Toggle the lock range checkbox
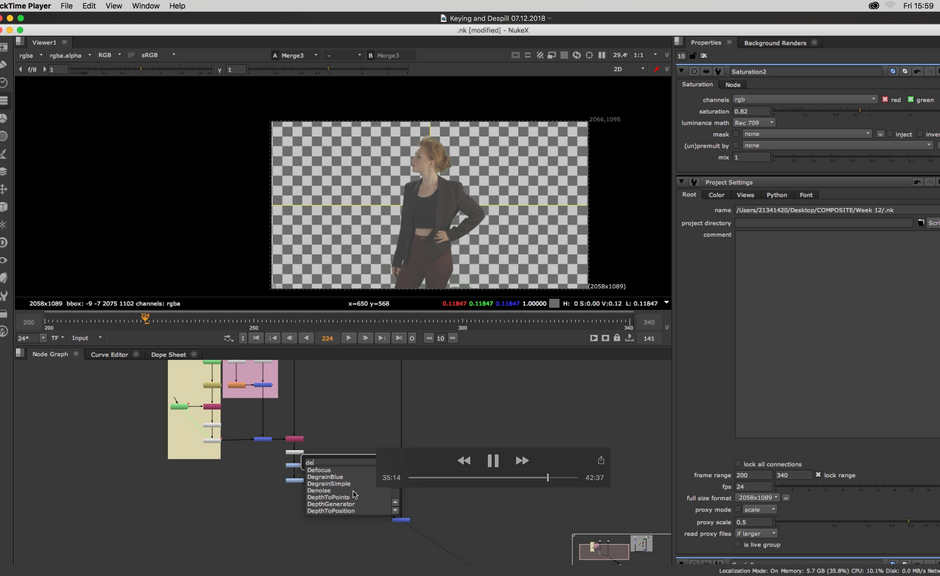The width and height of the screenshot is (940, 576). point(819,475)
